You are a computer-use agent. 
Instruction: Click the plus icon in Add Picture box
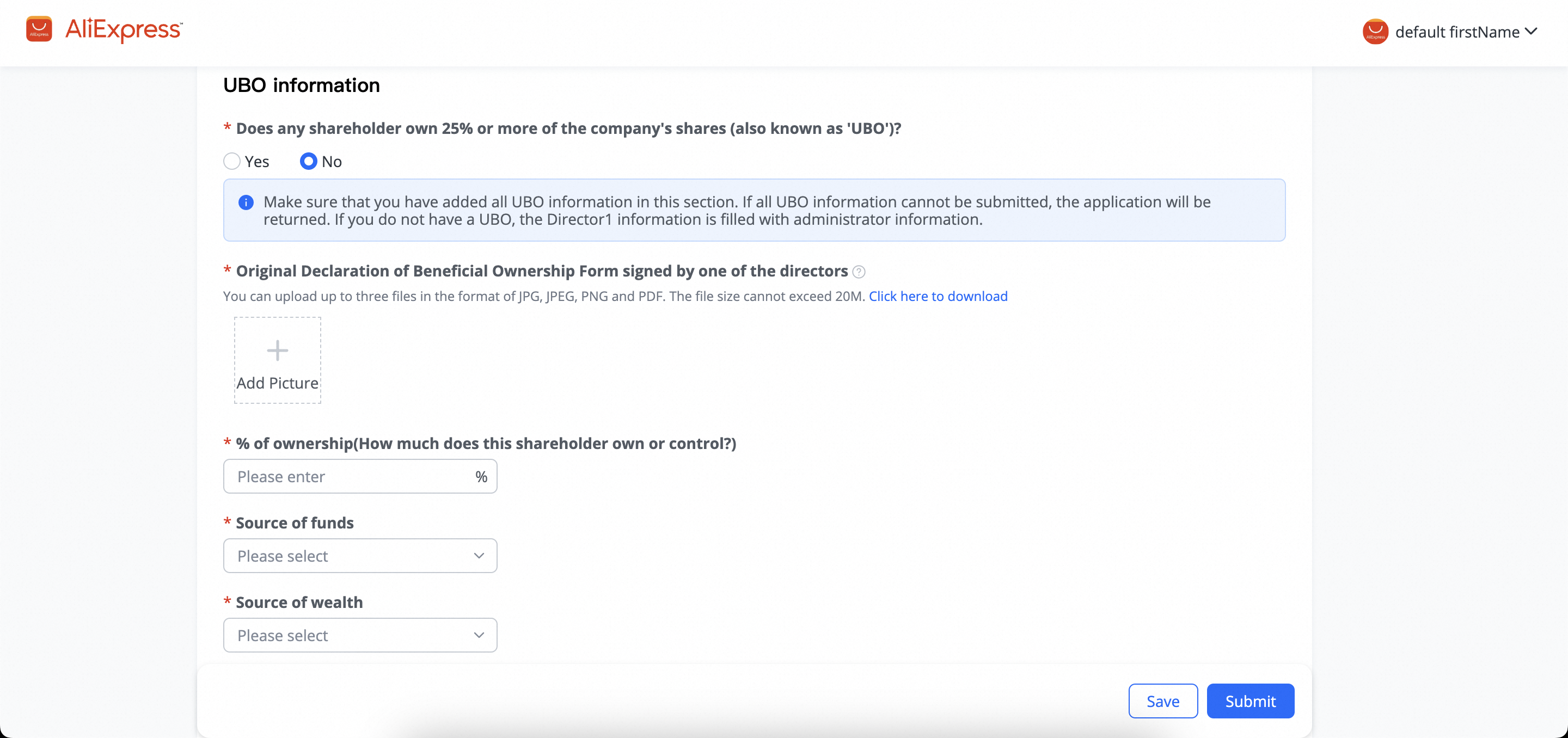click(278, 350)
